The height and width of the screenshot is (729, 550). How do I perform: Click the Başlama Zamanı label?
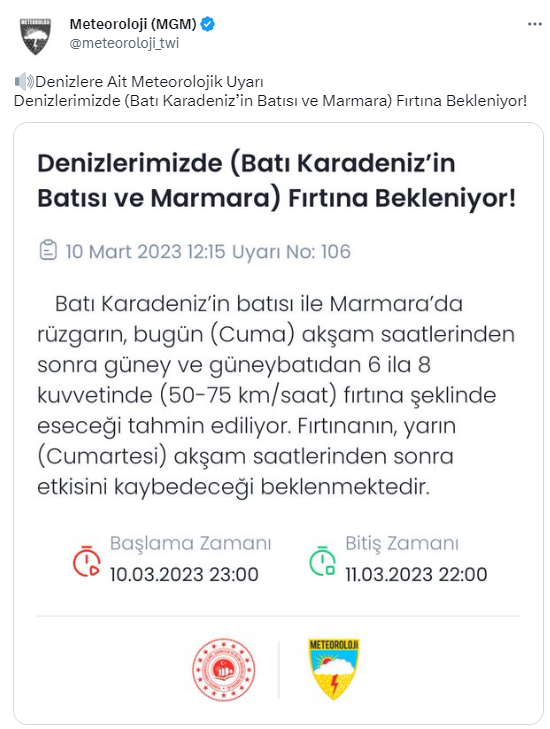click(x=190, y=543)
